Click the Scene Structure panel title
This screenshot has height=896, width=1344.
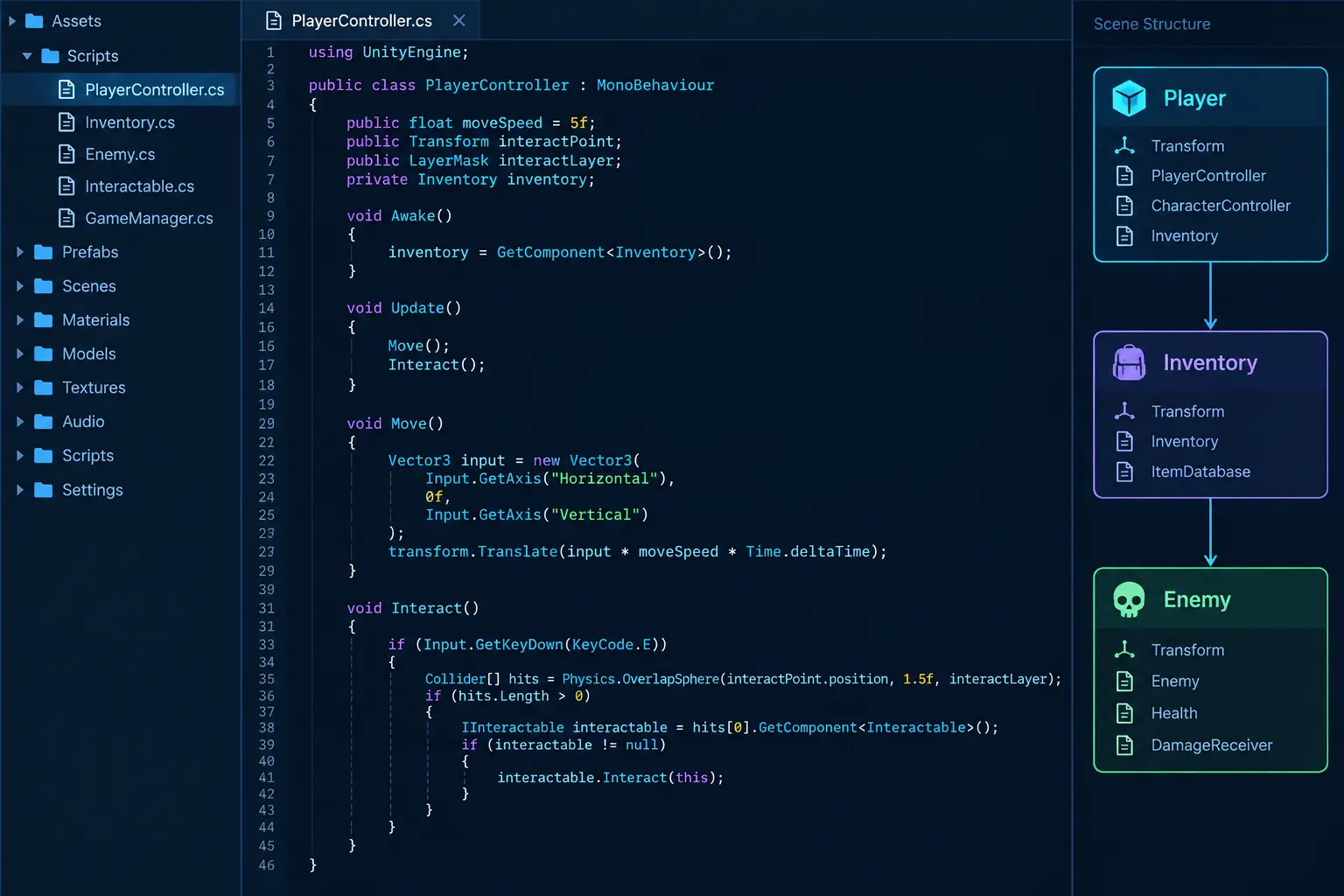click(x=1151, y=24)
